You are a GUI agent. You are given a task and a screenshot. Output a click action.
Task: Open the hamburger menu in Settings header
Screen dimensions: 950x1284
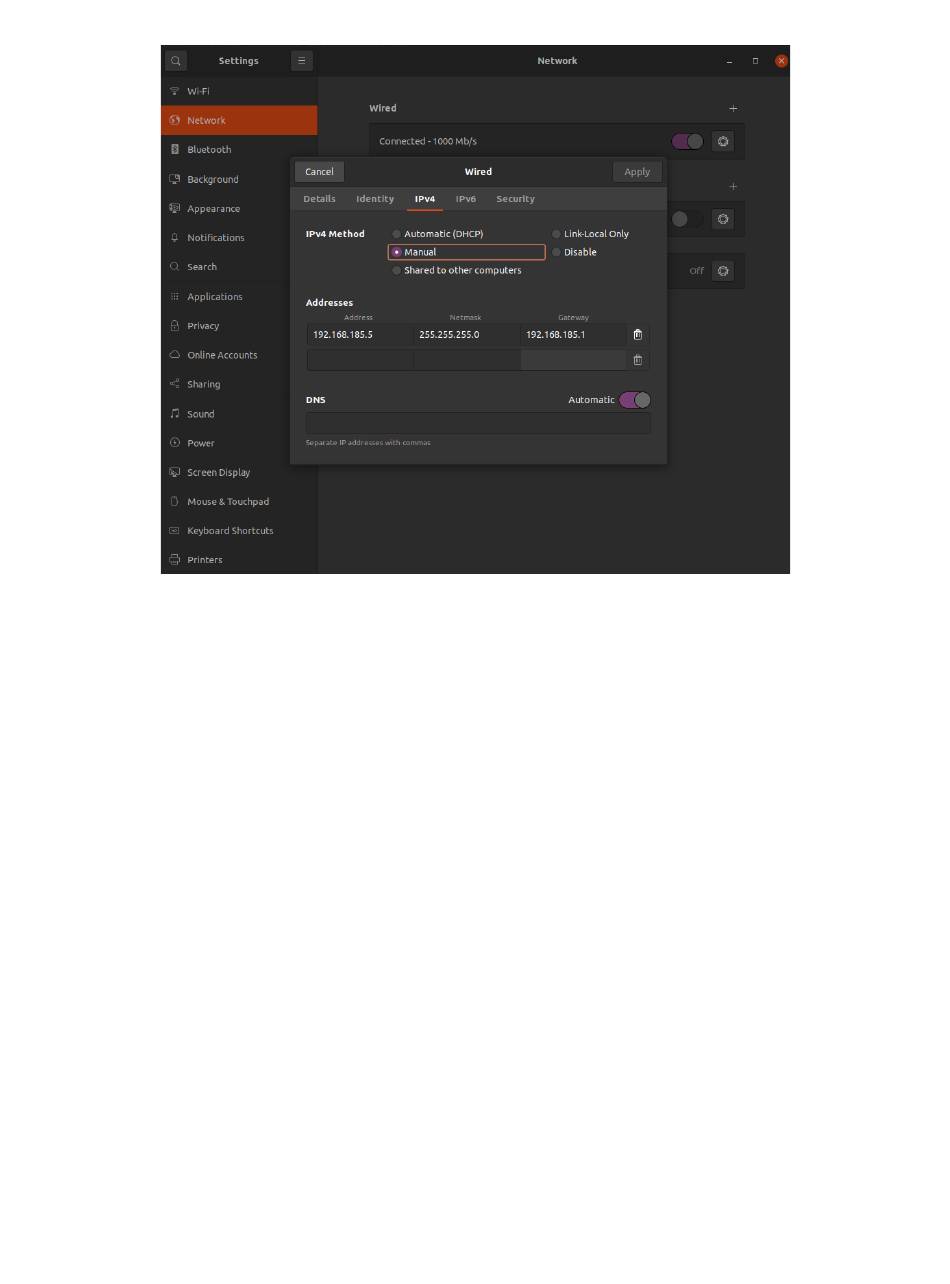tap(301, 61)
